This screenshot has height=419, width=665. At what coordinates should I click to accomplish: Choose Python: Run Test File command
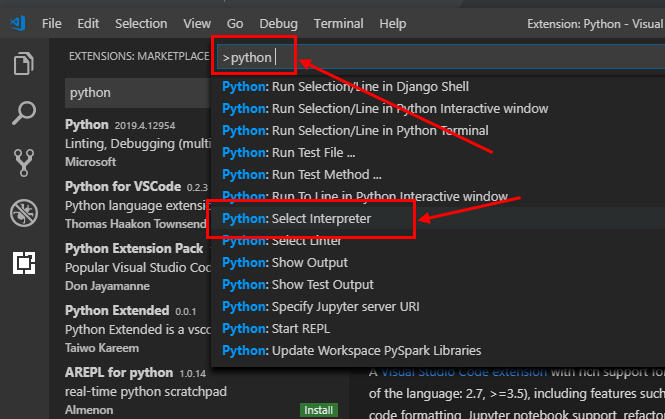(x=438, y=153)
